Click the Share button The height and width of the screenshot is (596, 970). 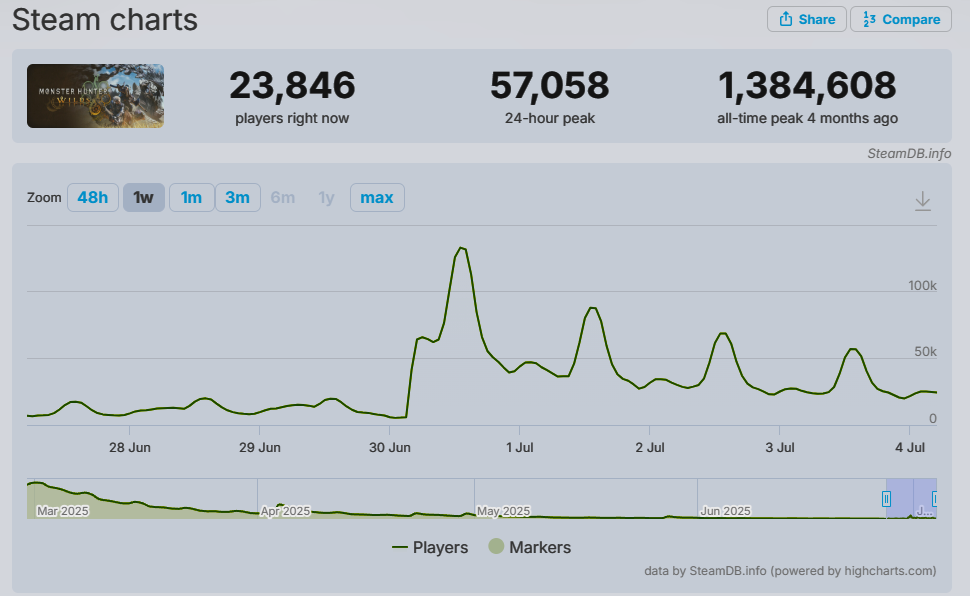807,19
